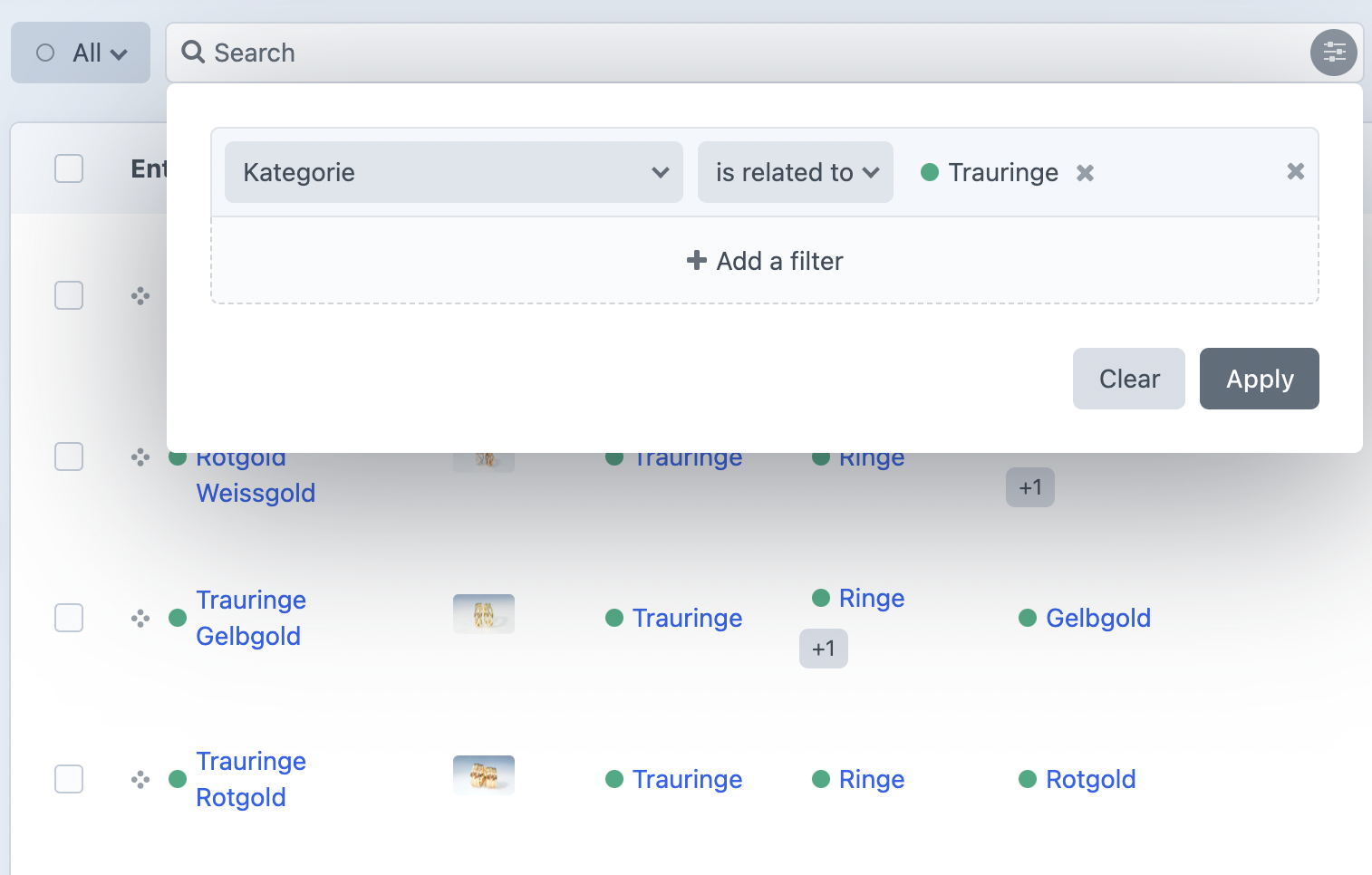Open the Gelbgold relation link

tap(1098, 618)
